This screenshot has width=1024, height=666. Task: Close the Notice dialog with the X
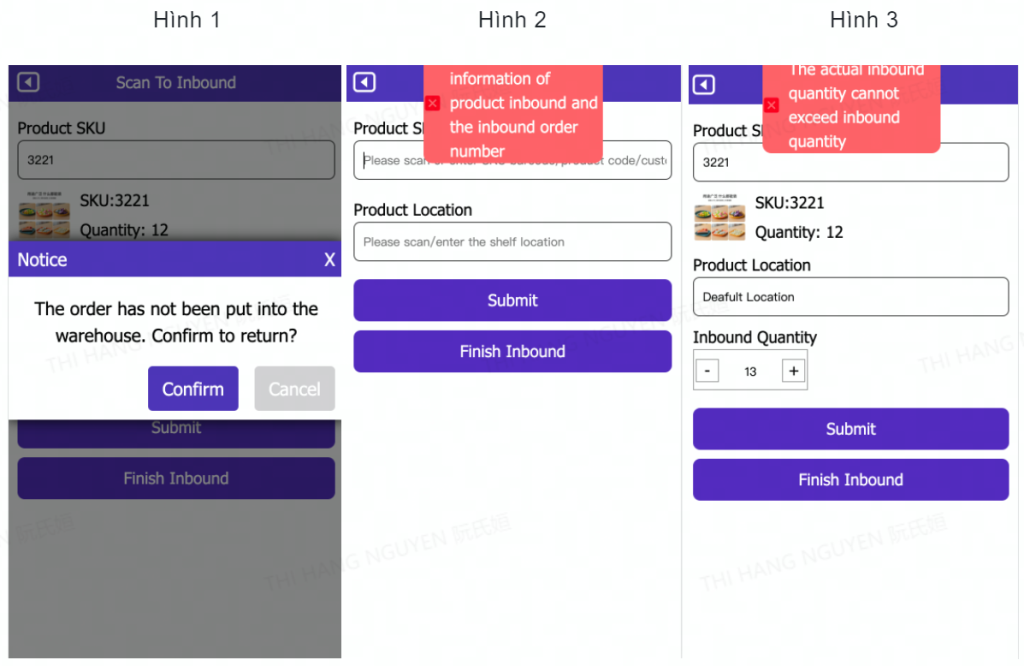click(330, 260)
